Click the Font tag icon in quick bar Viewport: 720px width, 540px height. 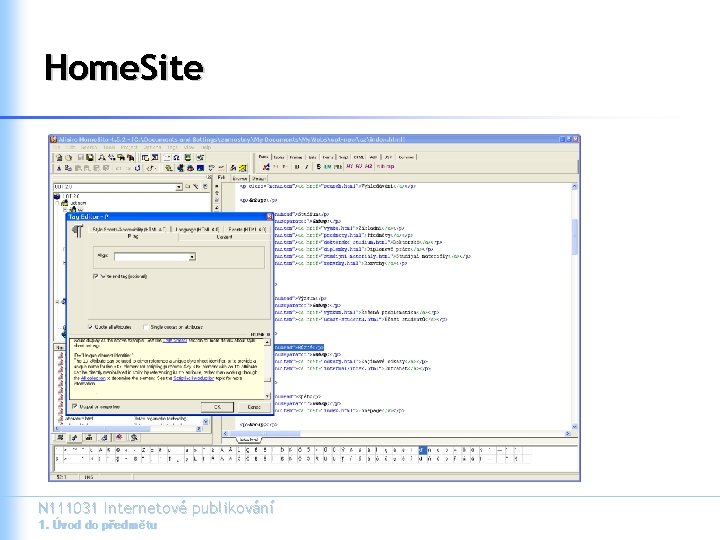[266, 167]
